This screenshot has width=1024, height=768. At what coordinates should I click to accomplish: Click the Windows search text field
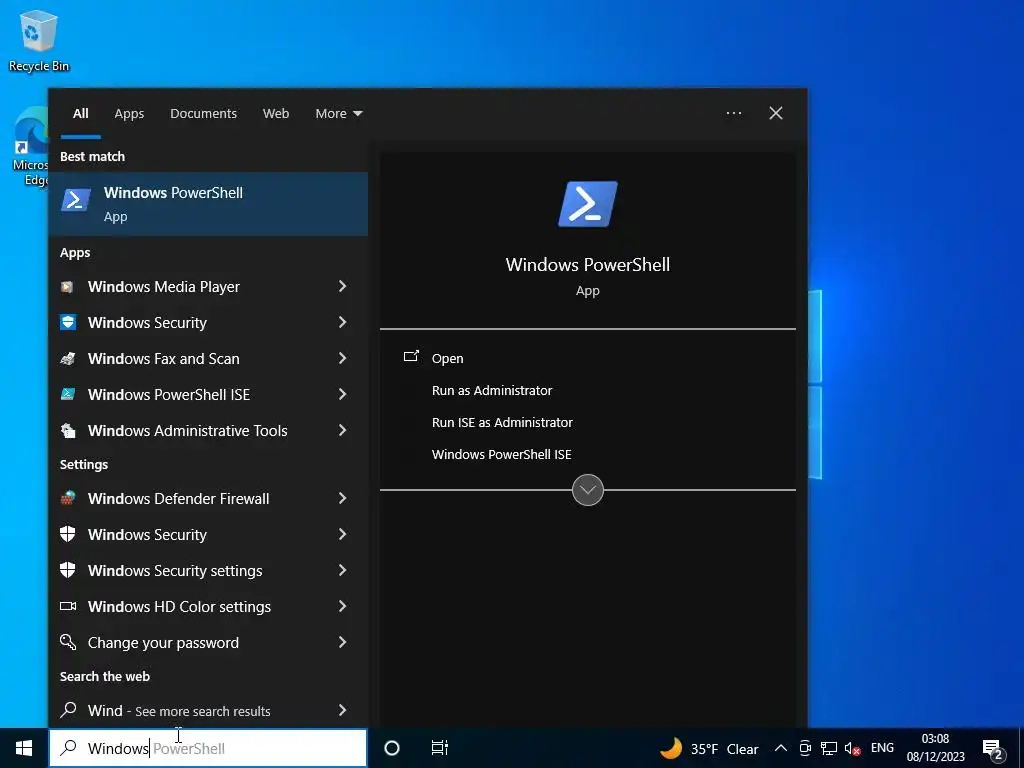point(208,748)
